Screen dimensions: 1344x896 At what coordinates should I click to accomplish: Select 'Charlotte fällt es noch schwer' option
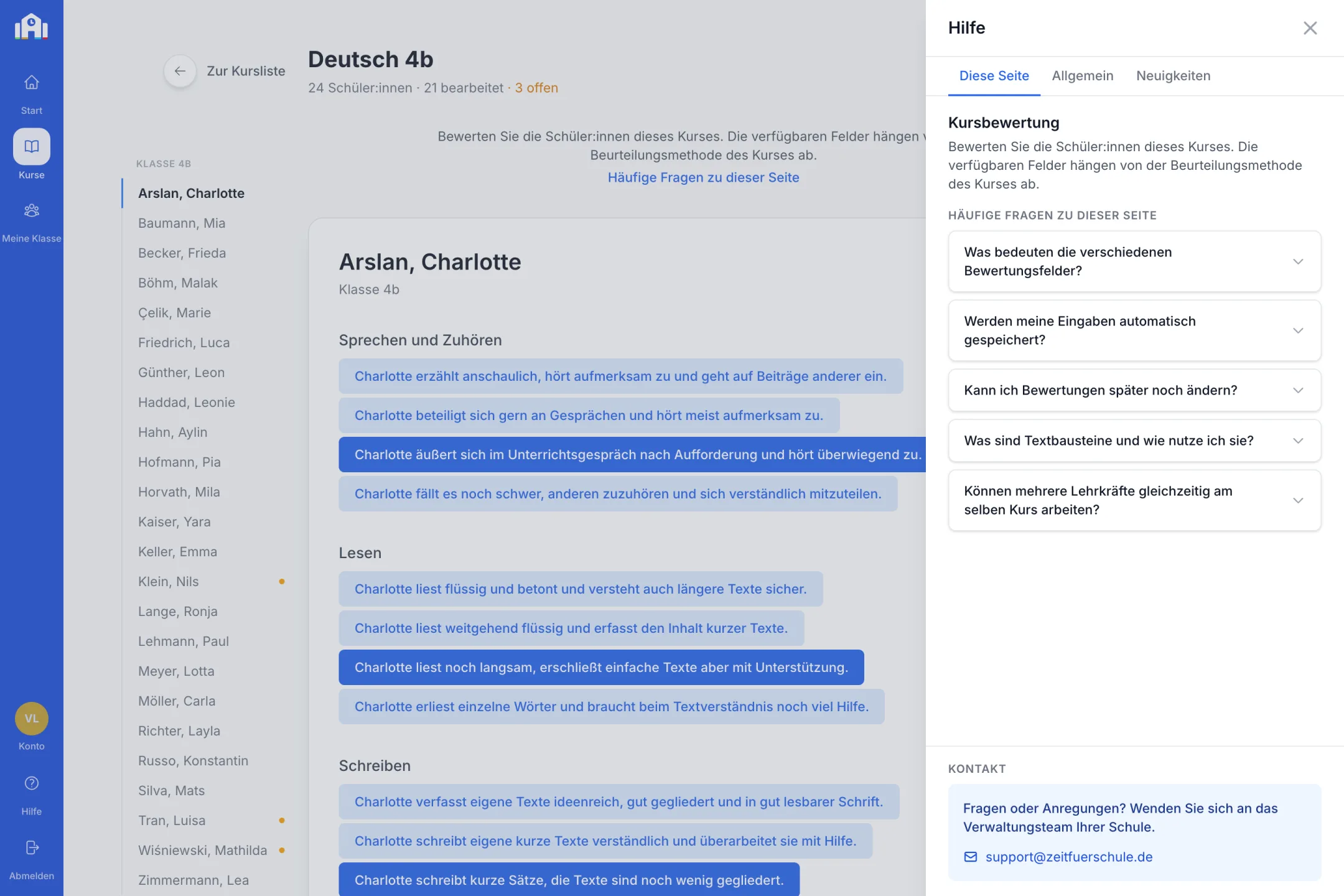coord(618,493)
